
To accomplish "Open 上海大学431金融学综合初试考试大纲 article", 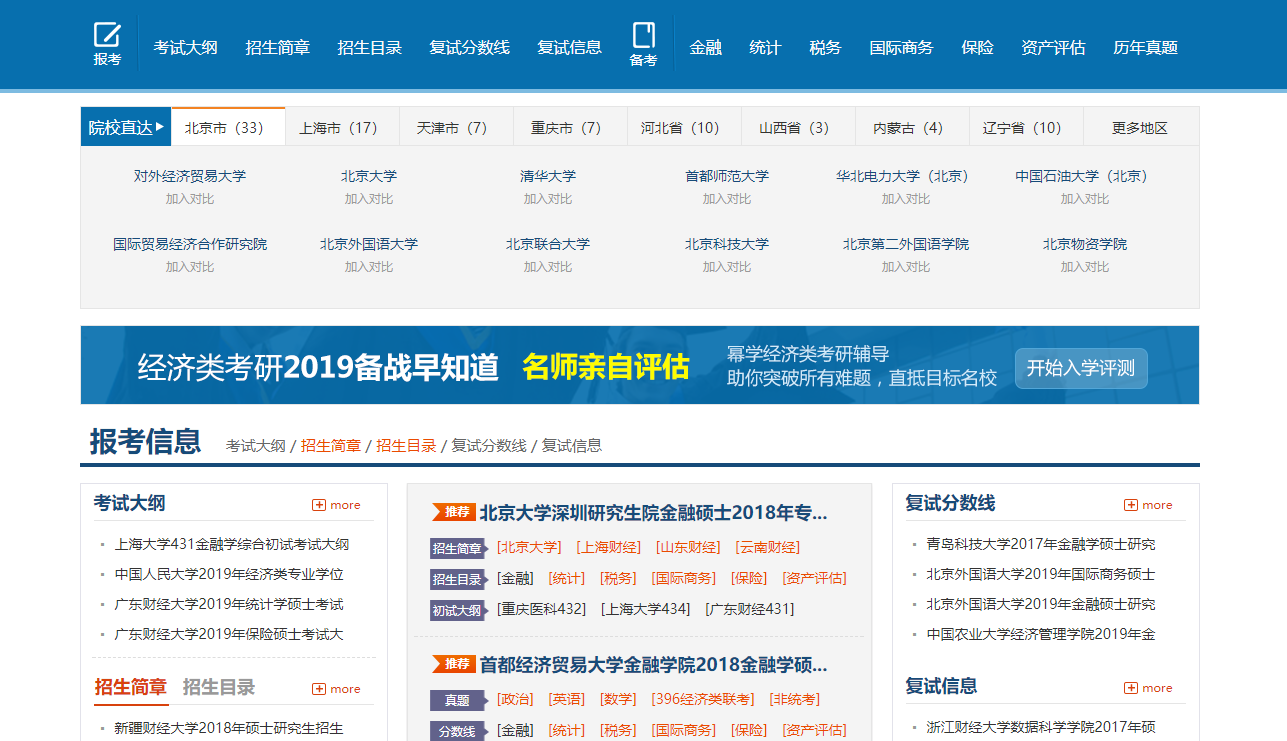I will pos(232,545).
